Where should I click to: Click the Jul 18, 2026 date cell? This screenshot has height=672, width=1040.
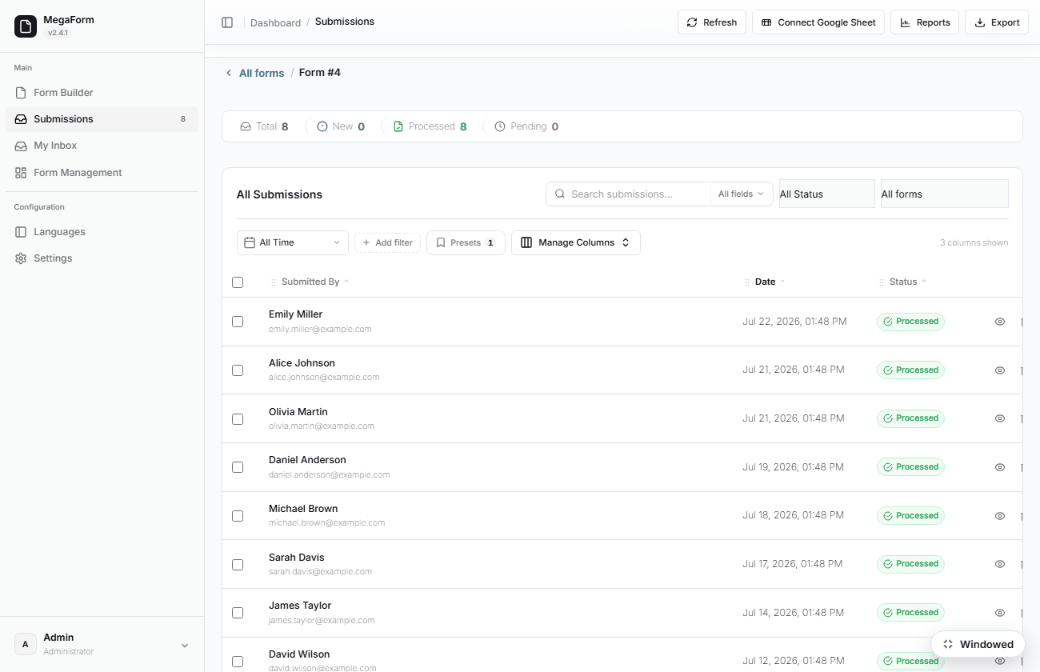coord(793,515)
